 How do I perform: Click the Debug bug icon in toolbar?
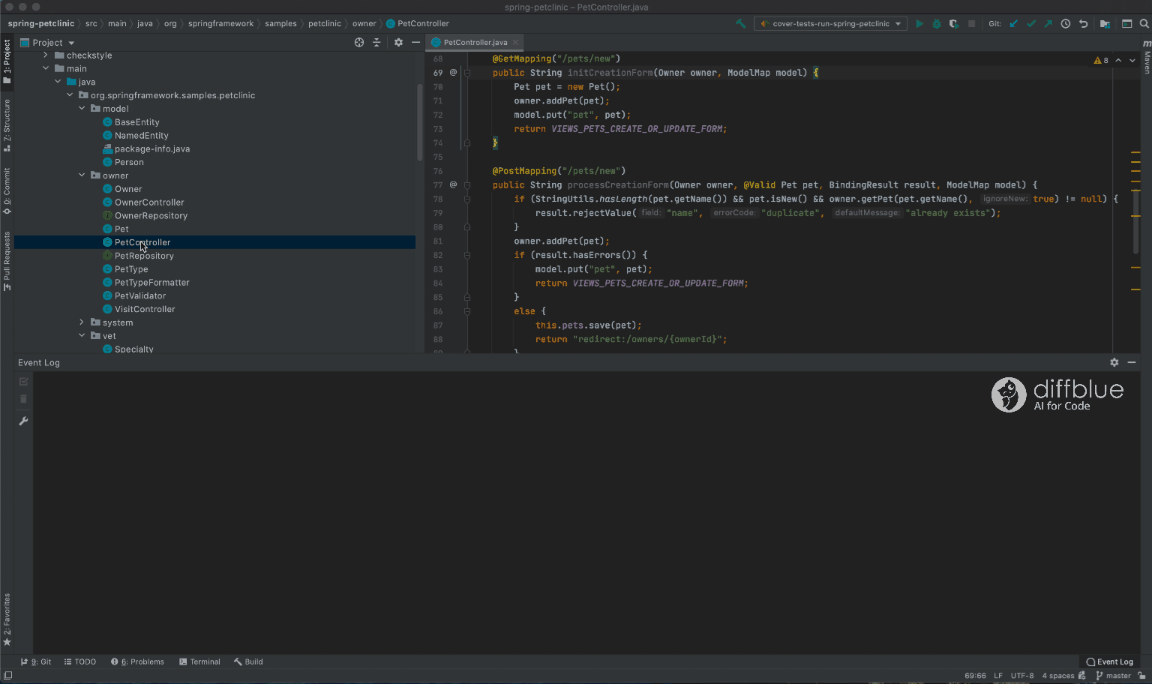pos(937,24)
